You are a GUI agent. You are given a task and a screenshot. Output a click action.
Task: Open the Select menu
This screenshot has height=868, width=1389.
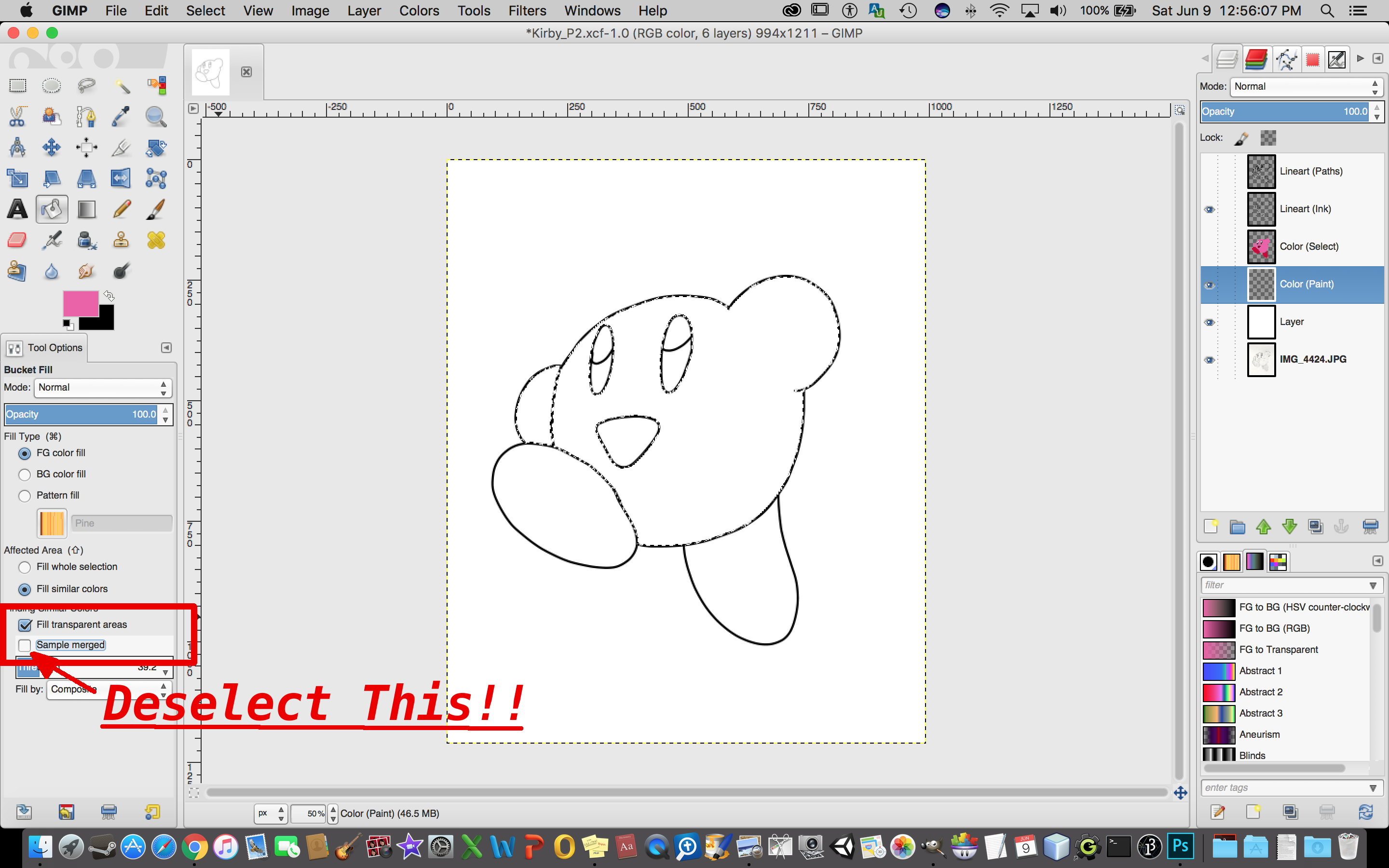click(205, 10)
